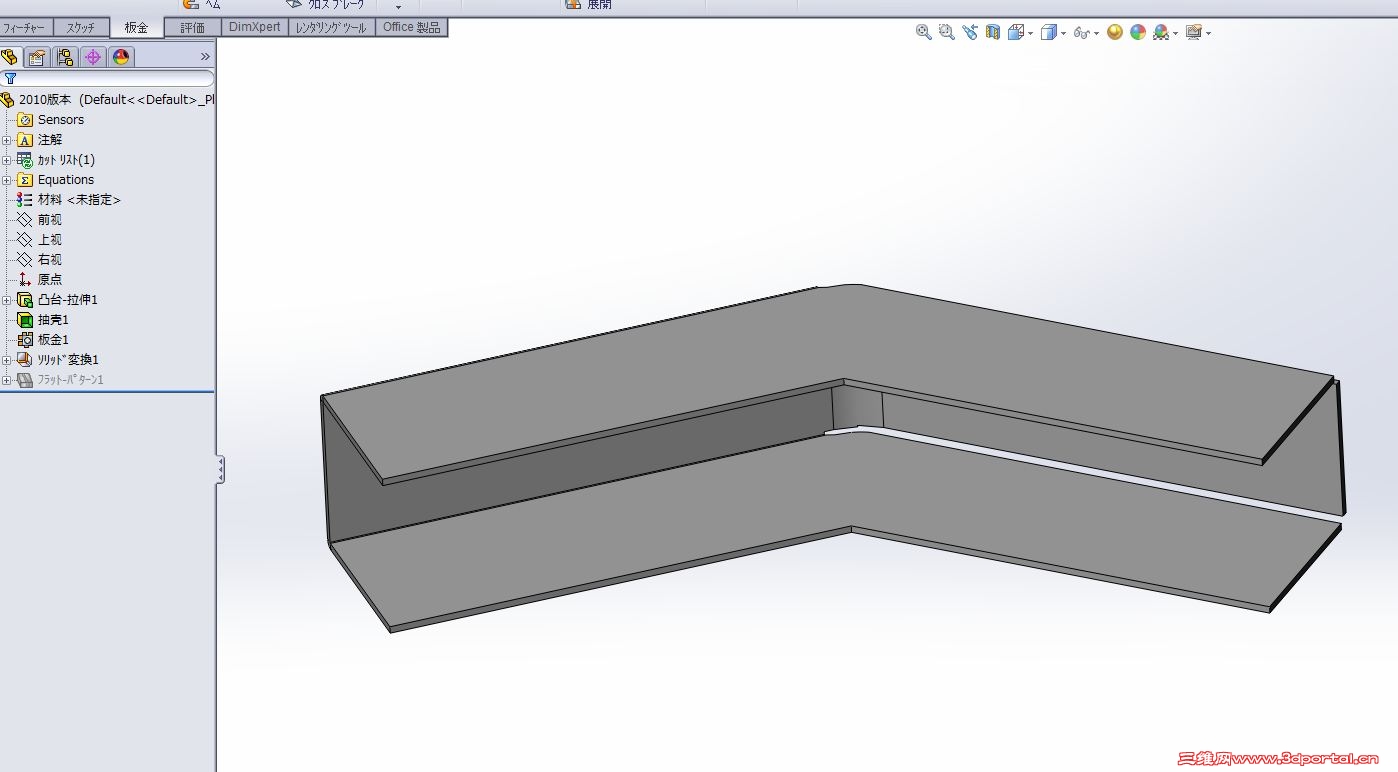Image resolution: width=1398 pixels, height=772 pixels.
Task: Select 材料 <未指定> in the tree
Action: click(x=79, y=200)
